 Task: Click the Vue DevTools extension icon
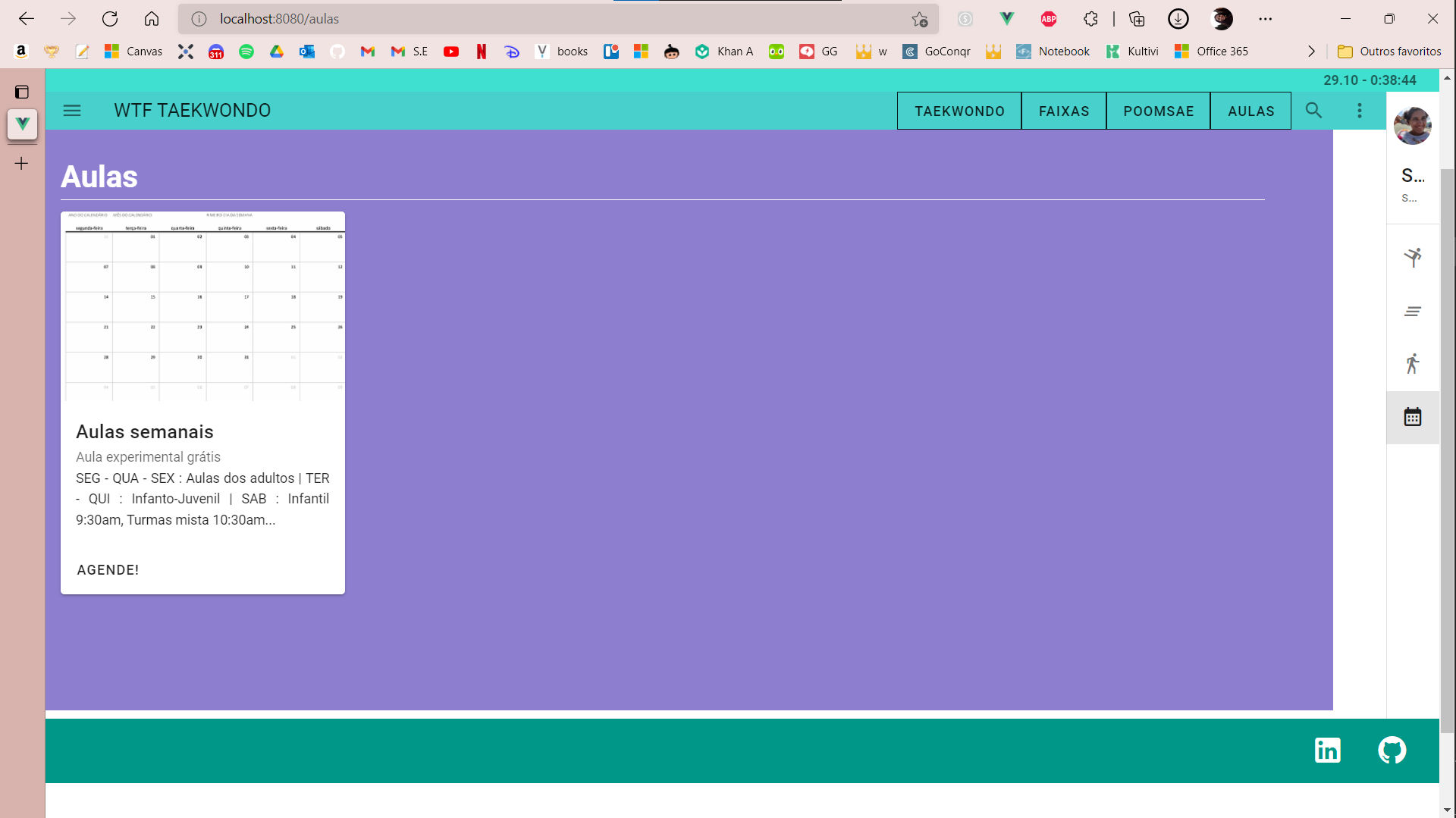coord(1007,19)
